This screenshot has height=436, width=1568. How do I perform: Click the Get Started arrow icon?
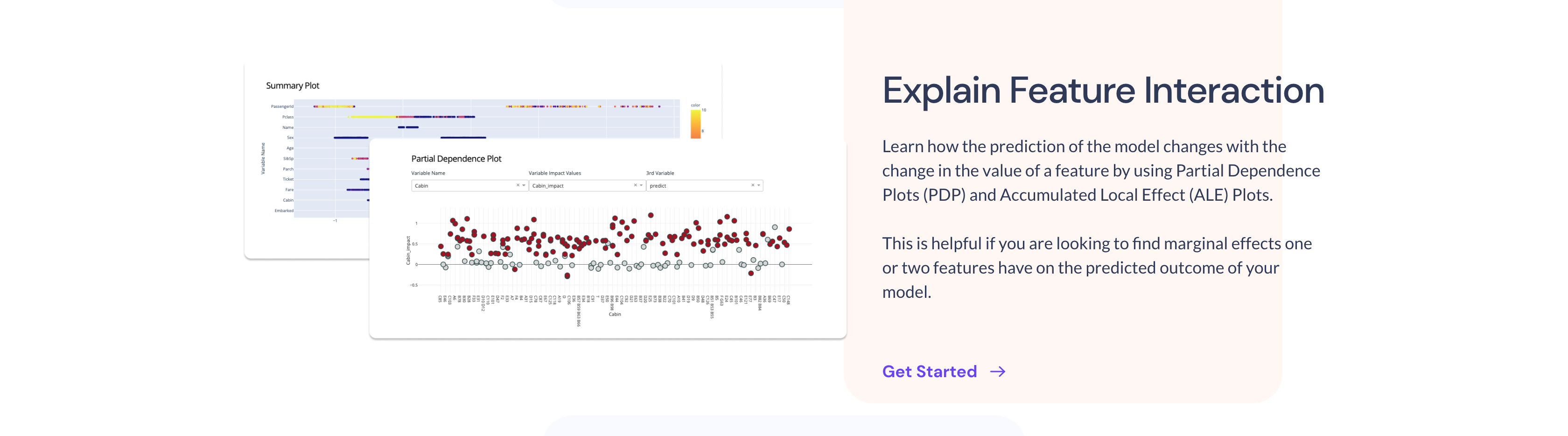997,372
